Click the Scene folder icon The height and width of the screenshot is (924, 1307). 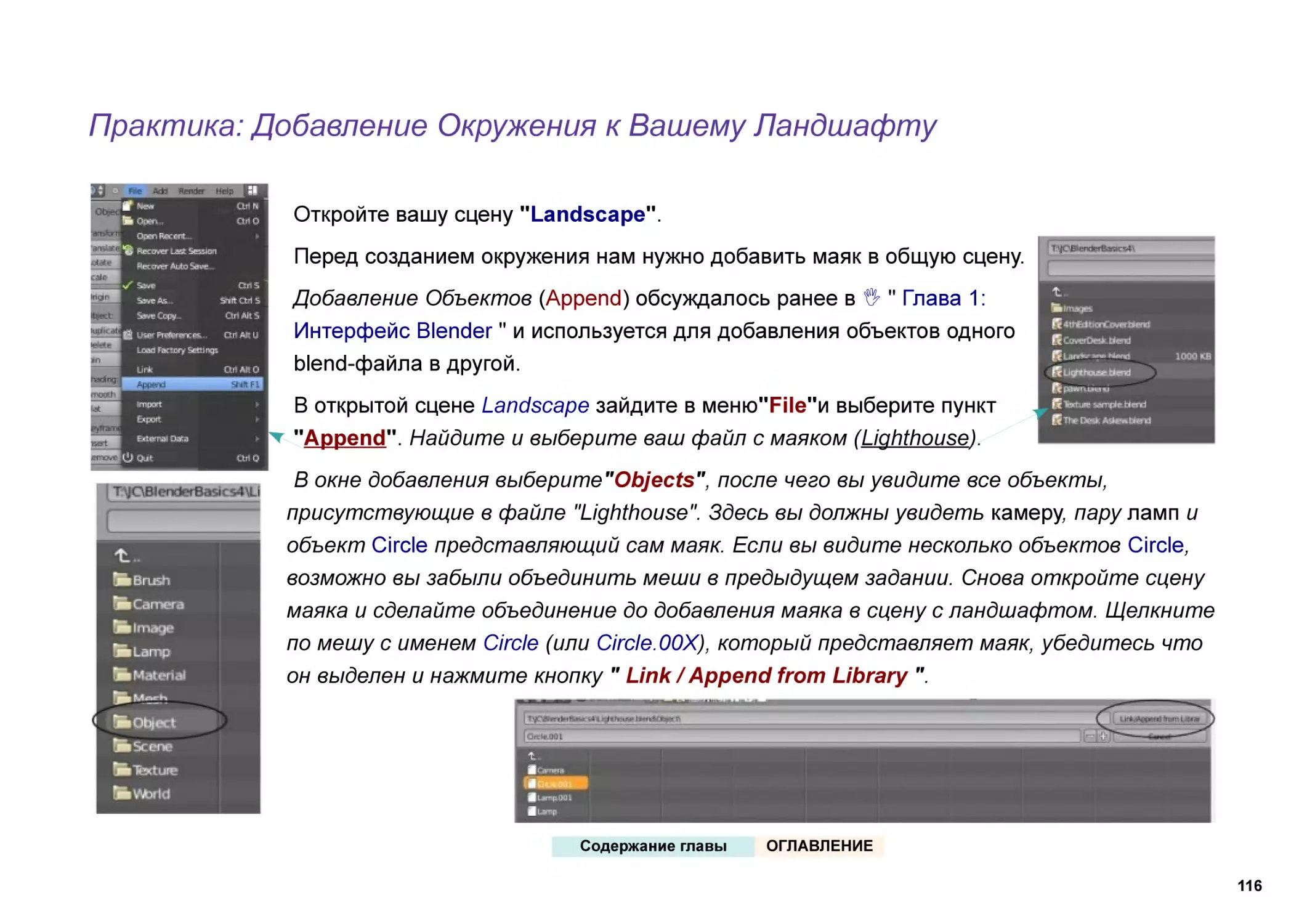point(122,746)
